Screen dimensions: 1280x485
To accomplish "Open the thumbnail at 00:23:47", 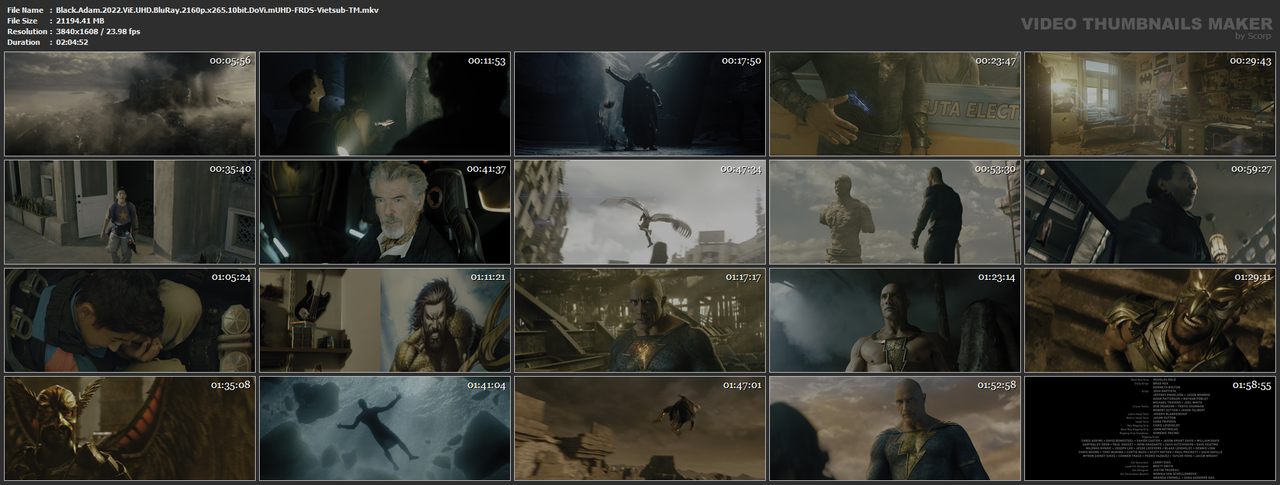I will tap(894, 103).
